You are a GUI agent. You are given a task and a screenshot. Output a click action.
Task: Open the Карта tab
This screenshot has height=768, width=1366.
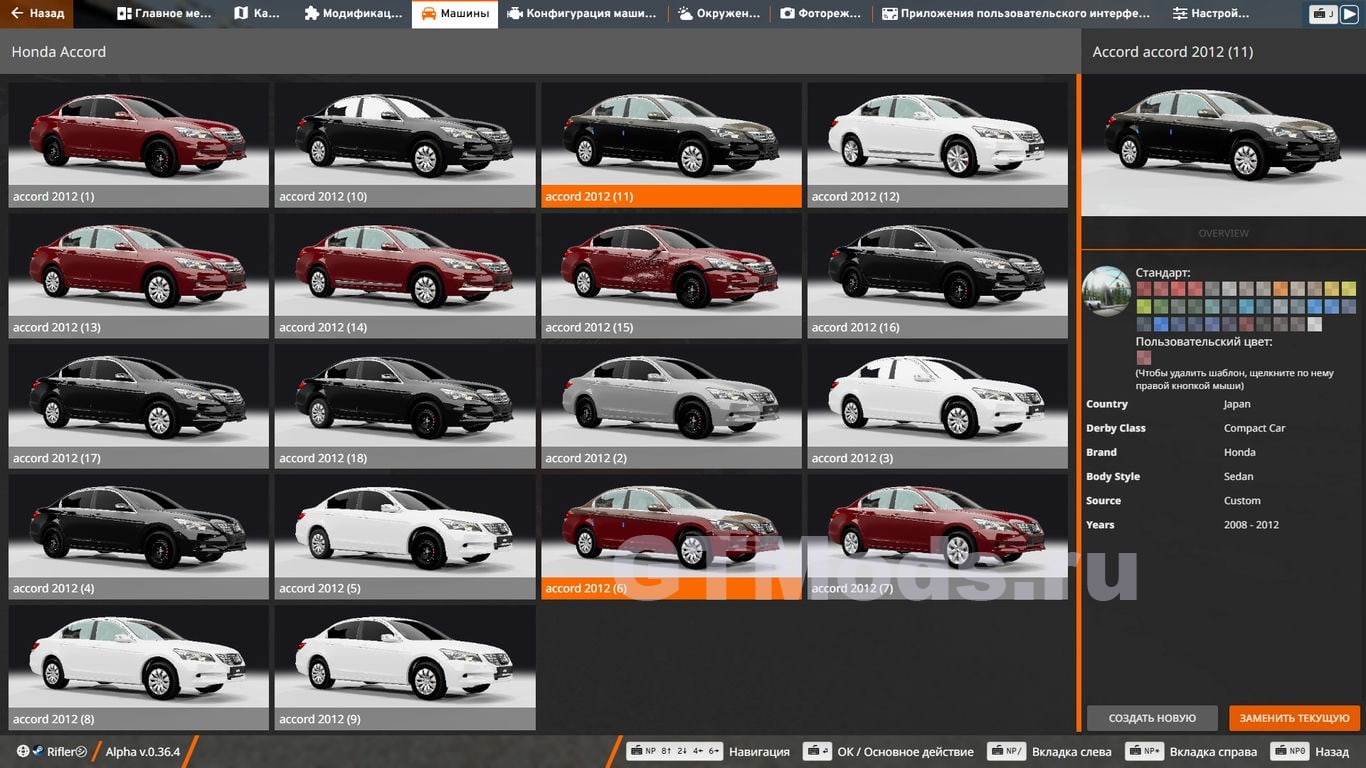coord(257,14)
